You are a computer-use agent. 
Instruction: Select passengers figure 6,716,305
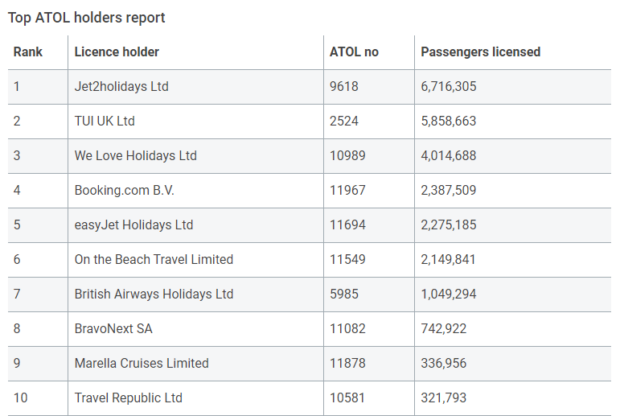click(x=448, y=87)
